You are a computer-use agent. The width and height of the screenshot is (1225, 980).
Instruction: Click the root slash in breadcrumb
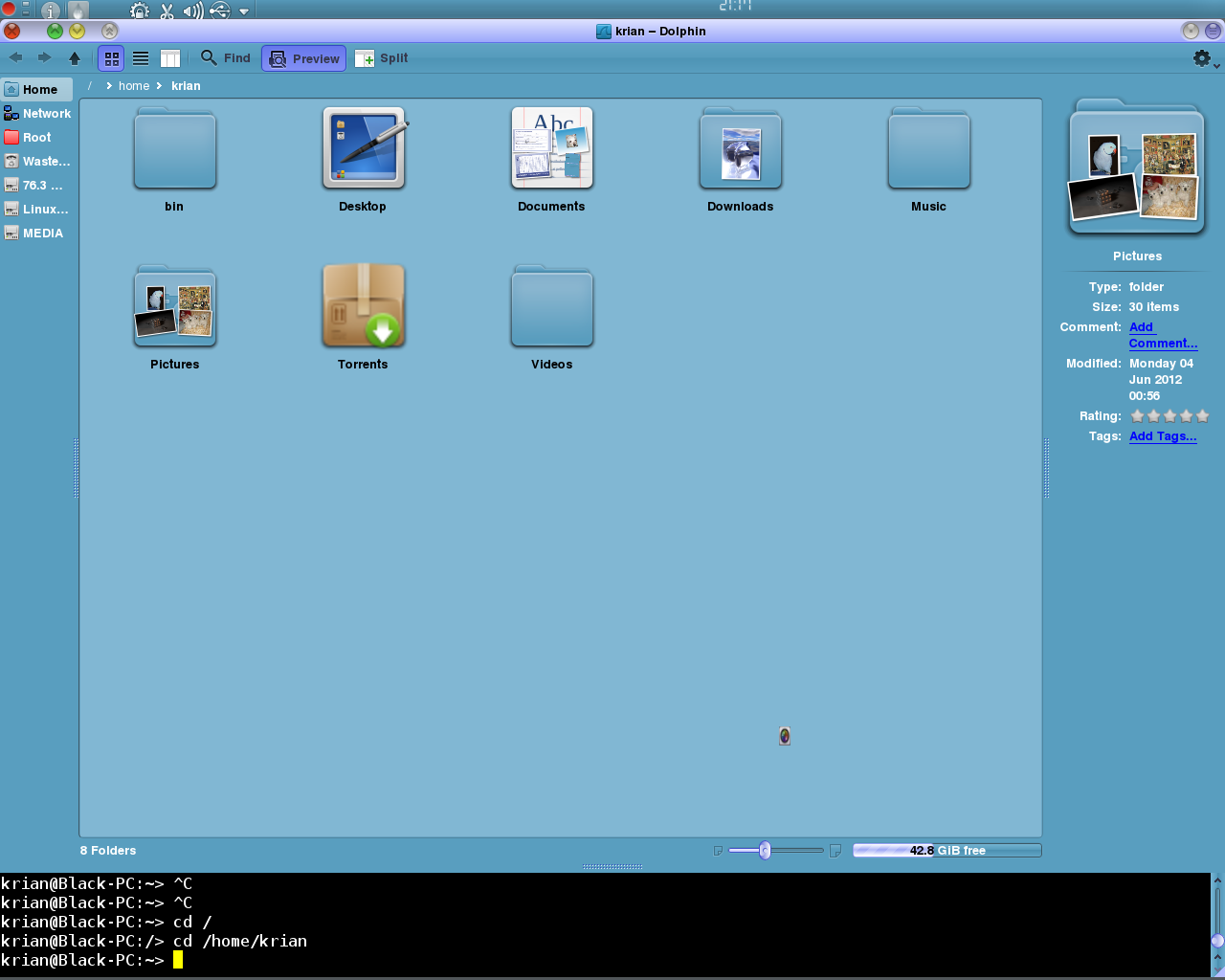(90, 85)
